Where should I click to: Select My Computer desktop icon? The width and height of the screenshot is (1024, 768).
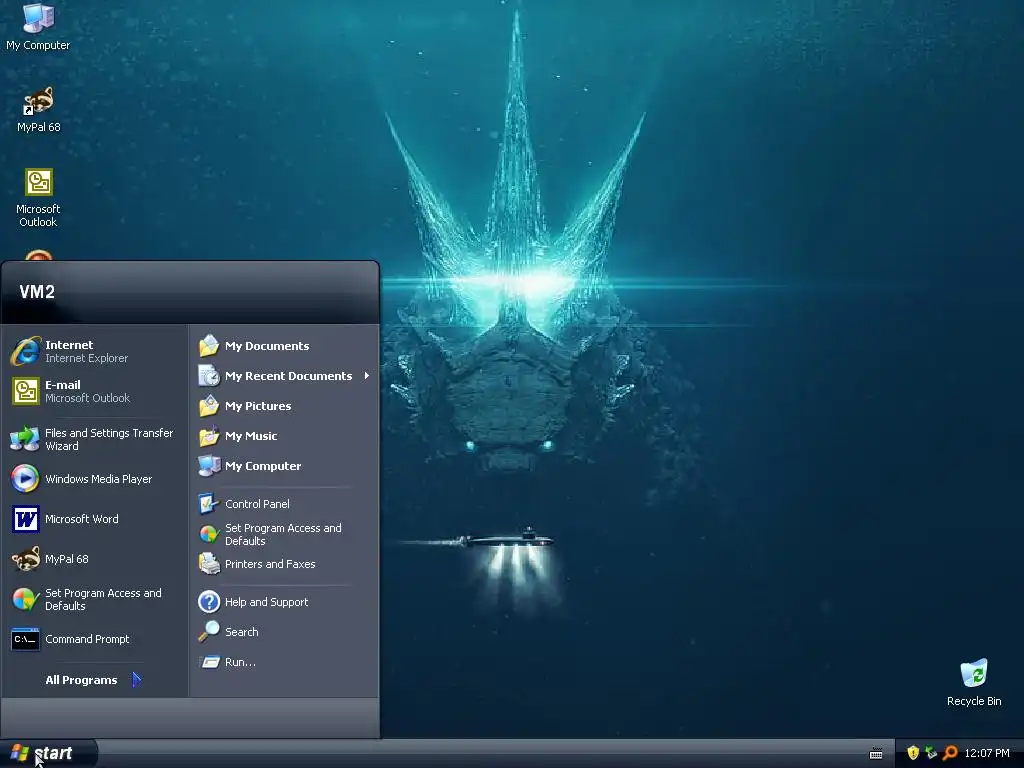[38, 26]
